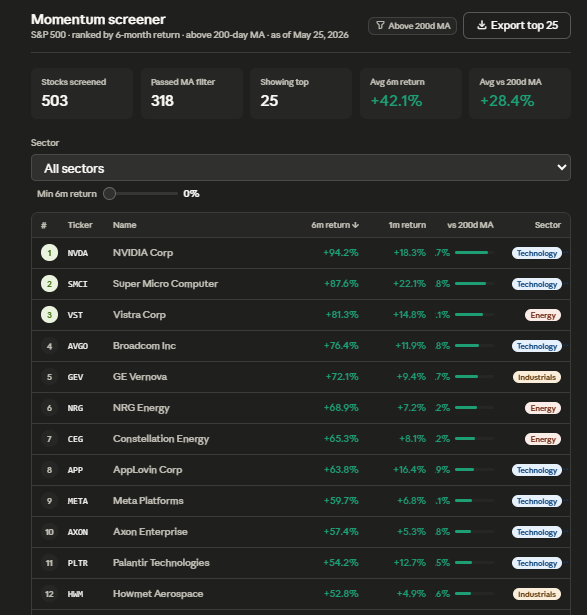Click Super Micro Computer name
587x615 pixels.
[x=165, y=284]
